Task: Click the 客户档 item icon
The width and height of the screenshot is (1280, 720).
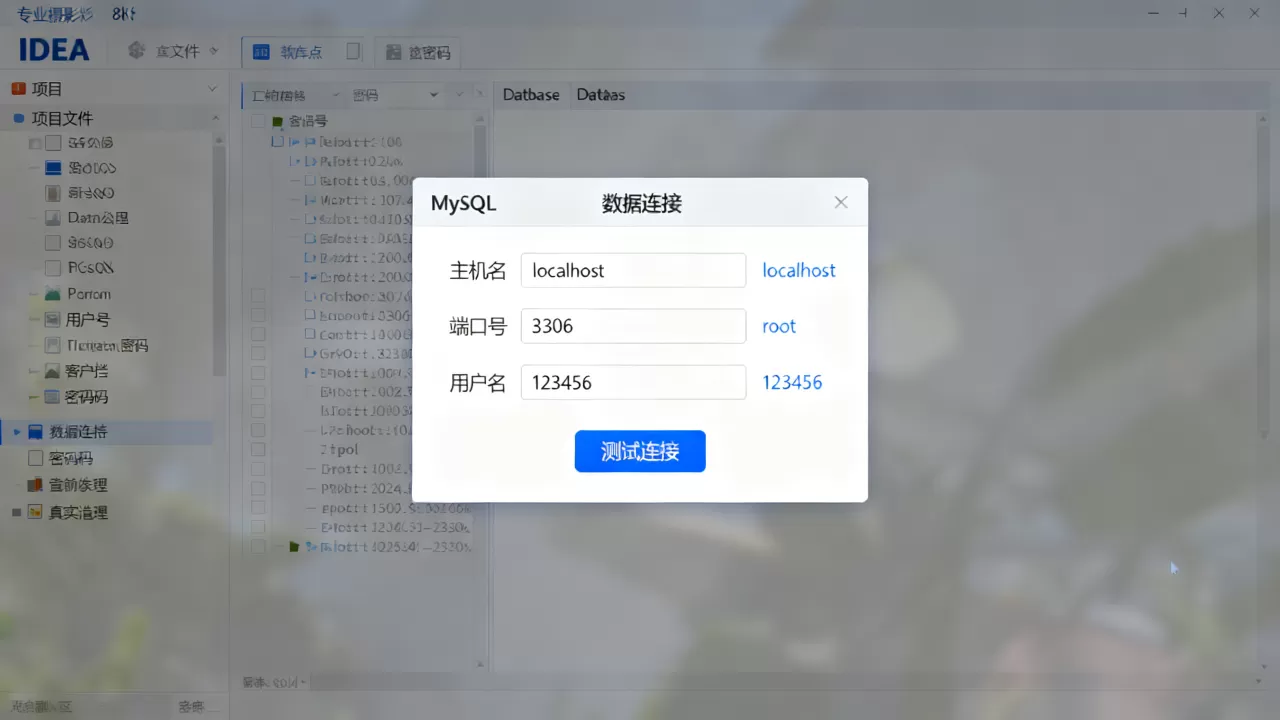Action: point(53,371)
